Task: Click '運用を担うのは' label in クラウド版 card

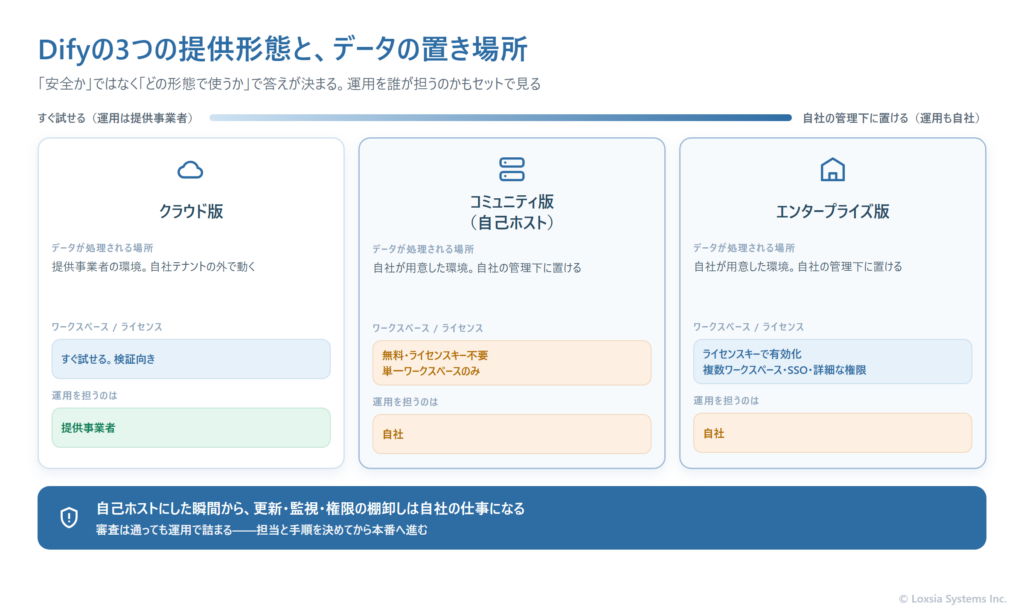Action: point(84,395)
